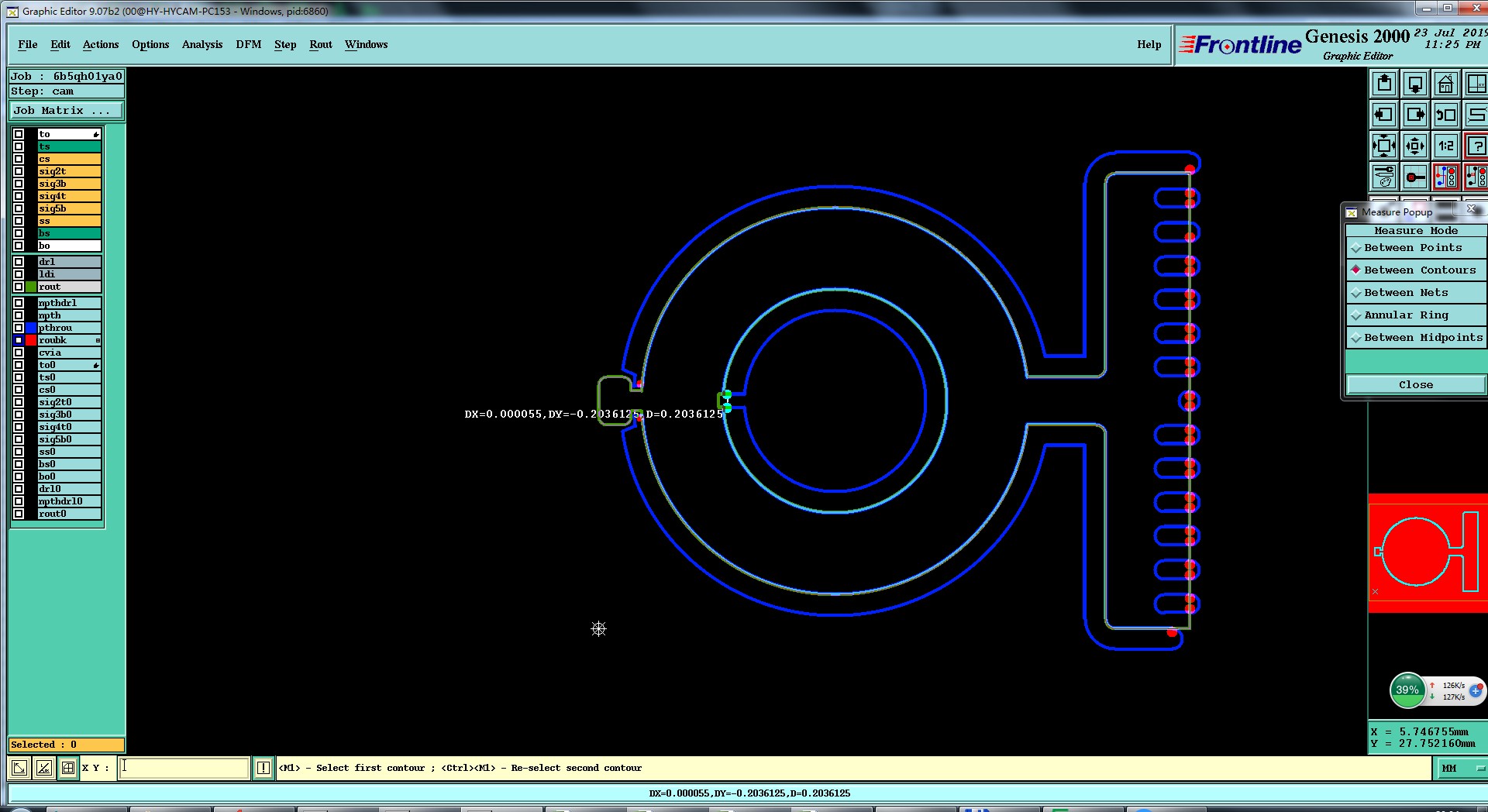Click the snap-to-grid pad icon

pyautogui.click(x=1415, y=177)
